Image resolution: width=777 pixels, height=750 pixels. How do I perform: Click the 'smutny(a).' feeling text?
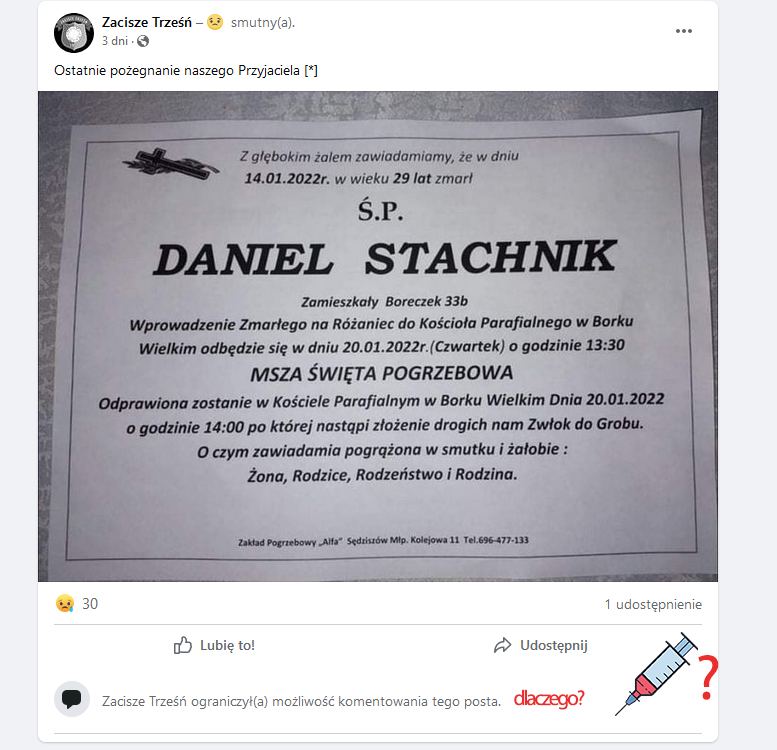click(x=263, y=23)
